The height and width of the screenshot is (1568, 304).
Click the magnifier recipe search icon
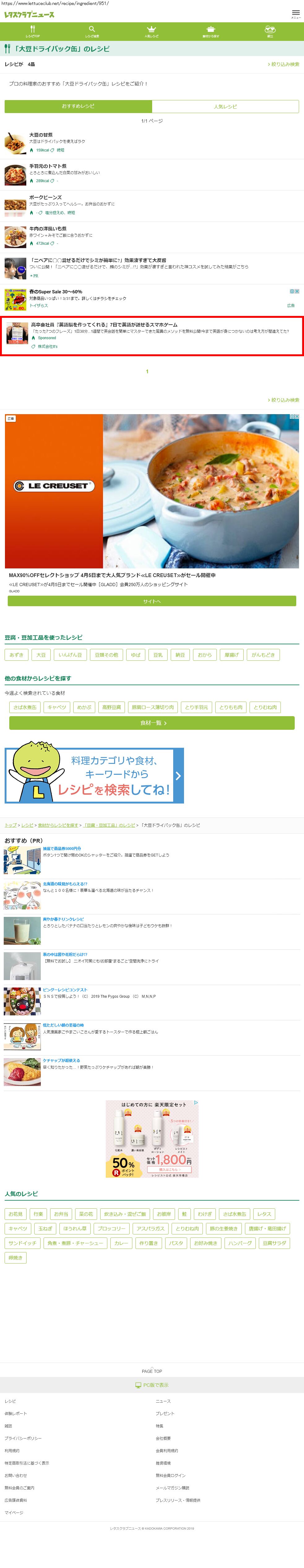click(92, 29)
